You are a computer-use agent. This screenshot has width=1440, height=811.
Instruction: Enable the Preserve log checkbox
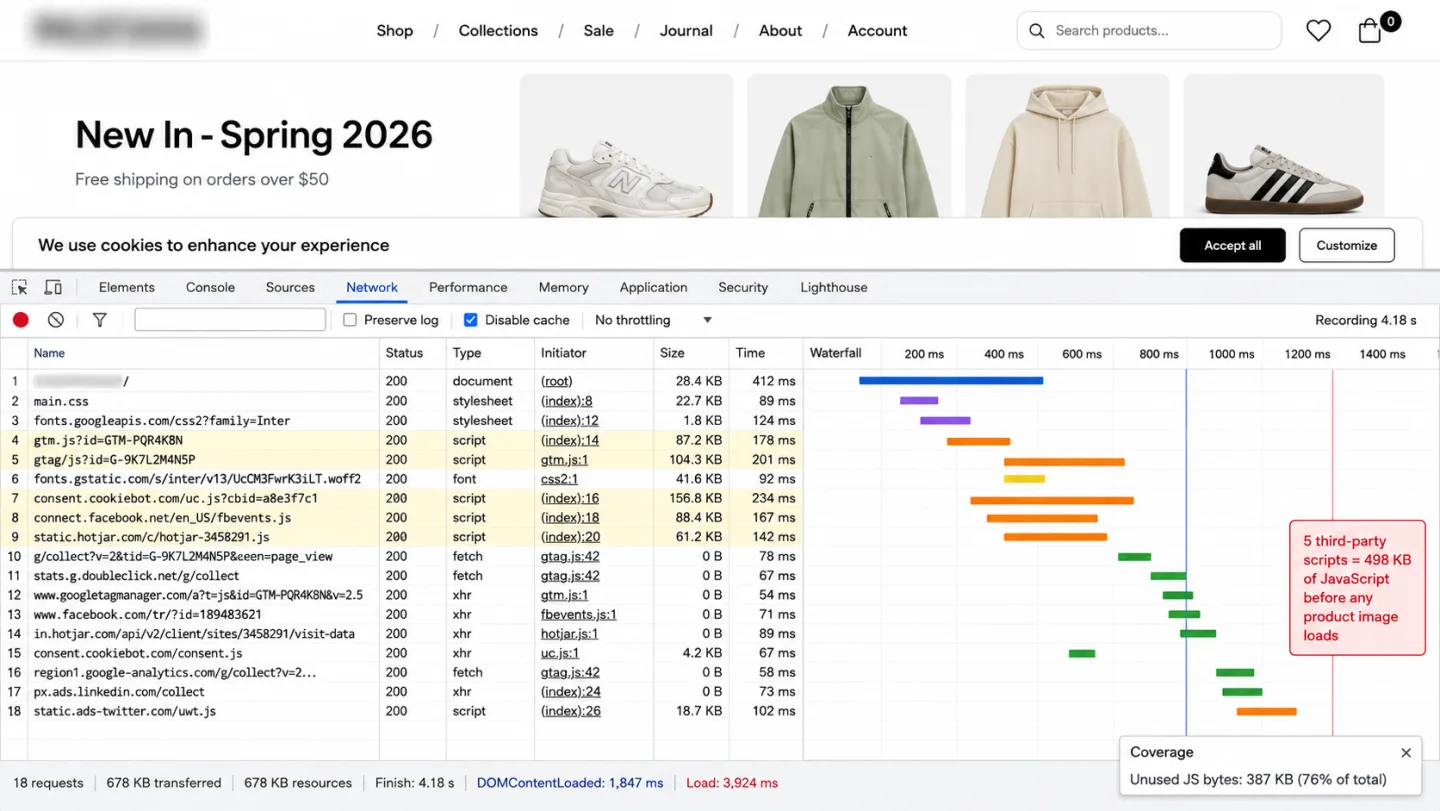pos(350,320)
